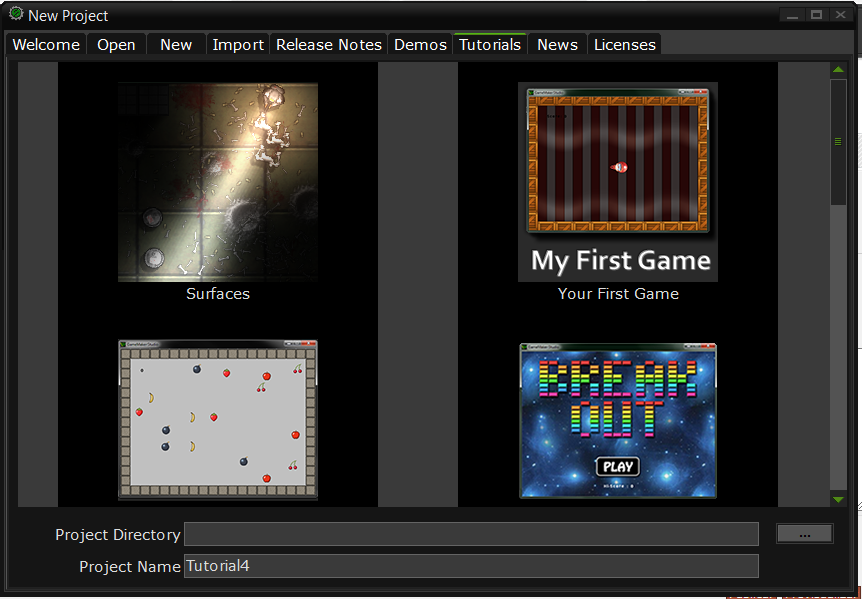The height and width of the screenshot is (599, 862).
Task: Select the Break Out tutorial thumbnail
Action: [x=618, y=421]
